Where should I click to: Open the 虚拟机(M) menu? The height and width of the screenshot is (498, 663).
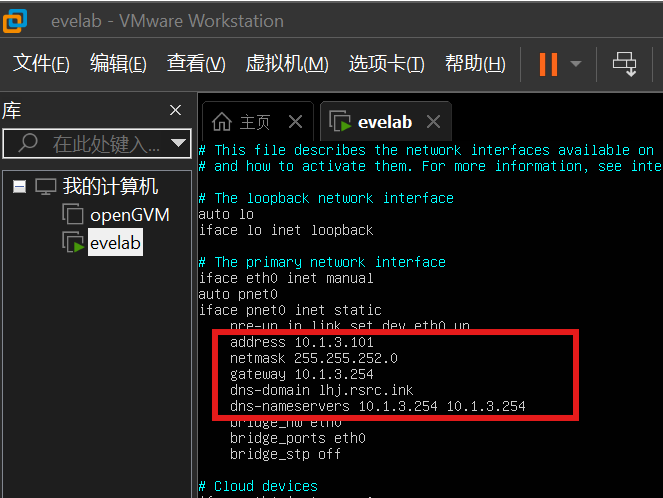pos(287,64)
